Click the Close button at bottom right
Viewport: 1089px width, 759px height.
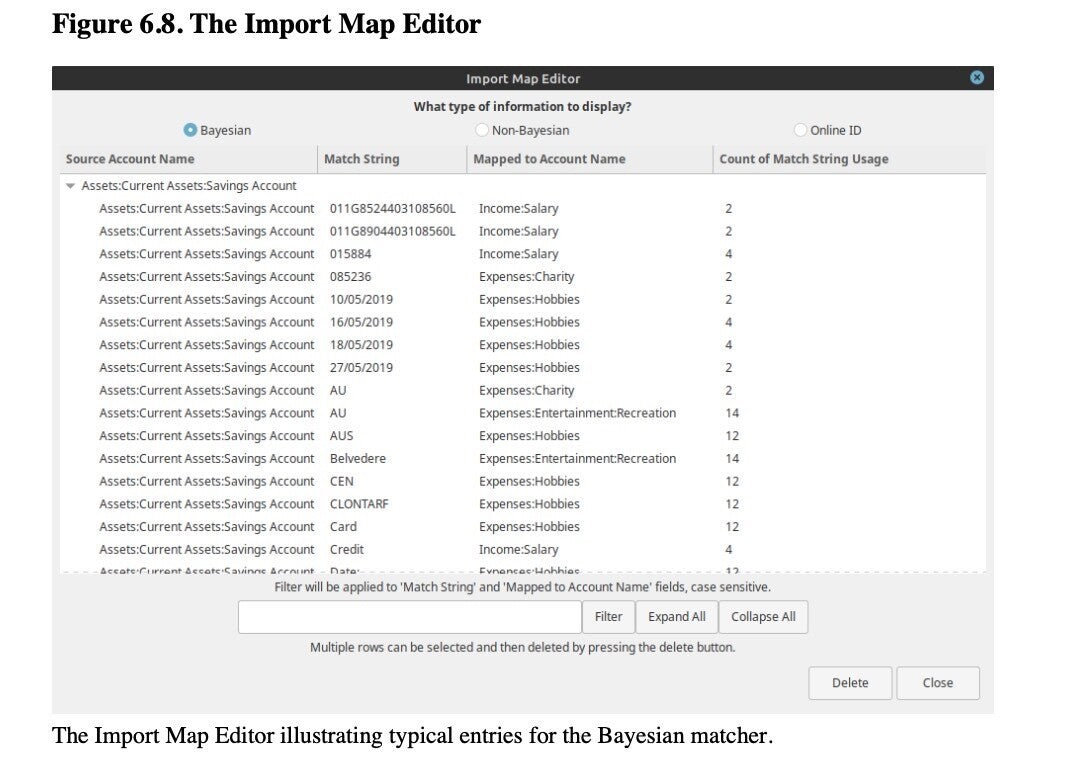[x=937, y=683]
